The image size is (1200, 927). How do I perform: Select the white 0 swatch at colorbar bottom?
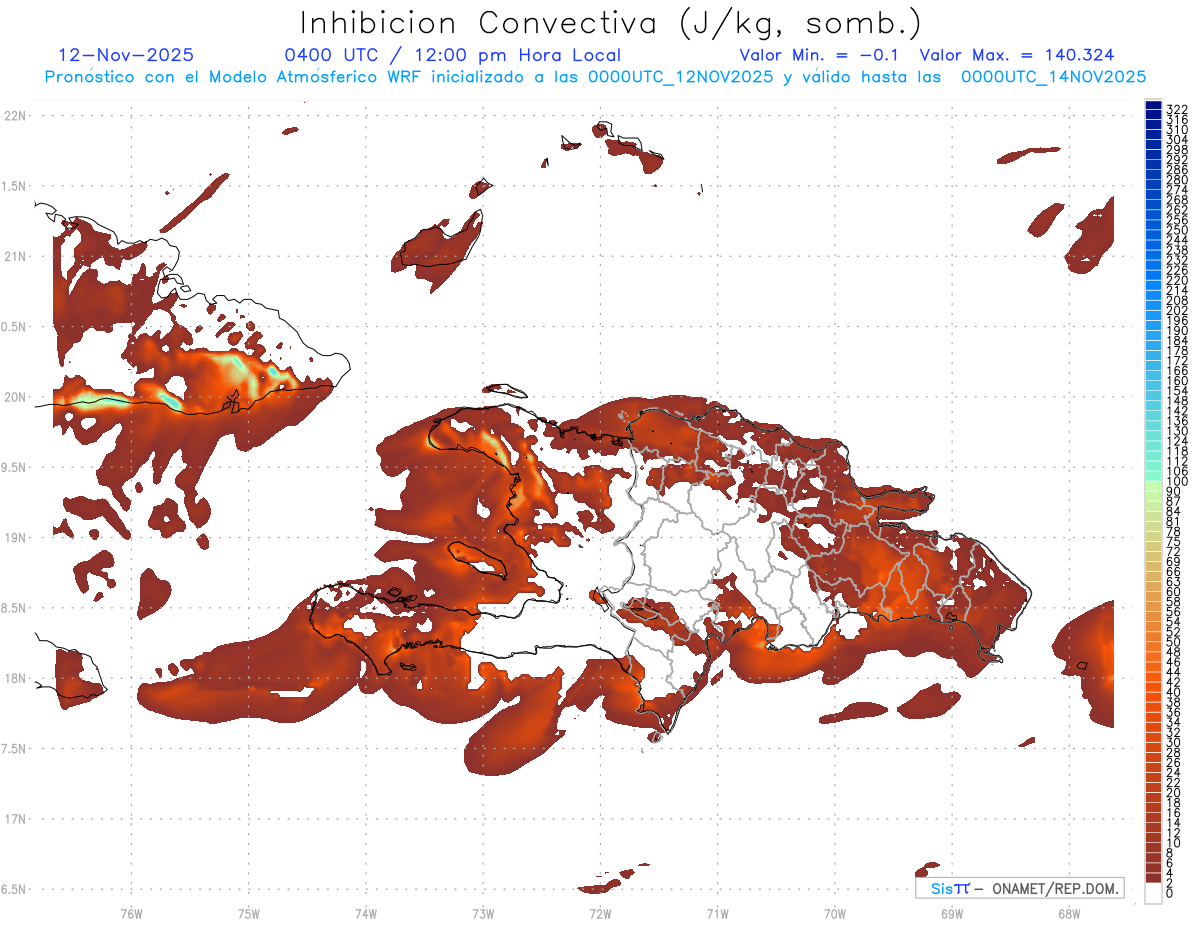(1153, 895)
